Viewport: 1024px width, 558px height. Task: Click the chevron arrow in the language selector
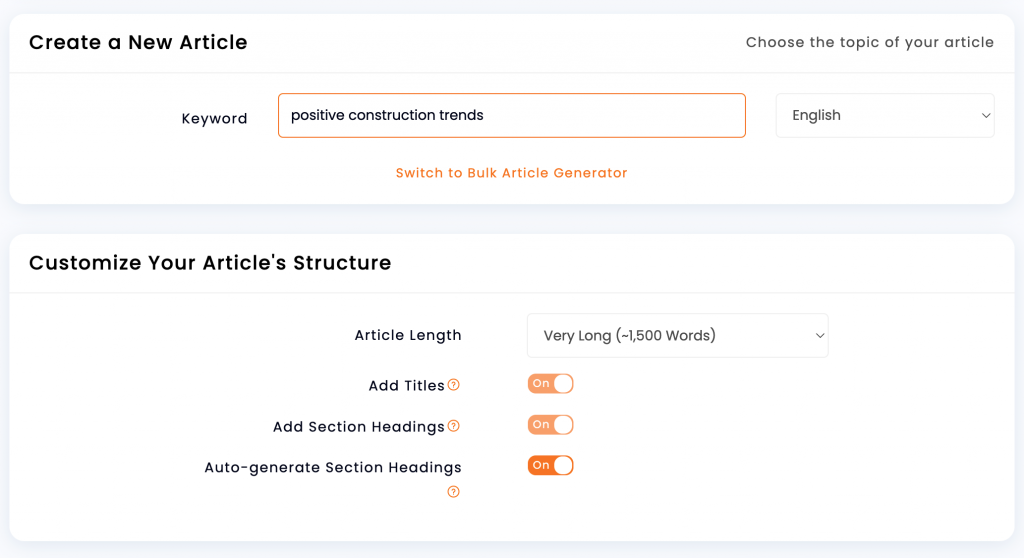[985, 116]
